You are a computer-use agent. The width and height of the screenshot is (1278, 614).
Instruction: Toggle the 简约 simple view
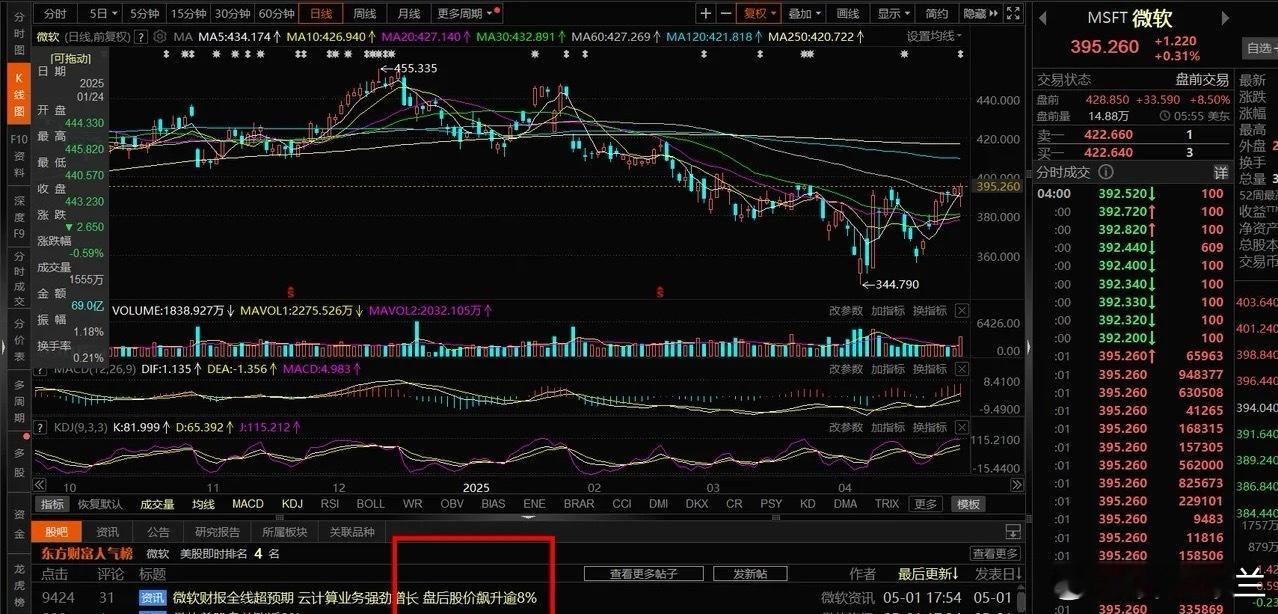point(937,13)
